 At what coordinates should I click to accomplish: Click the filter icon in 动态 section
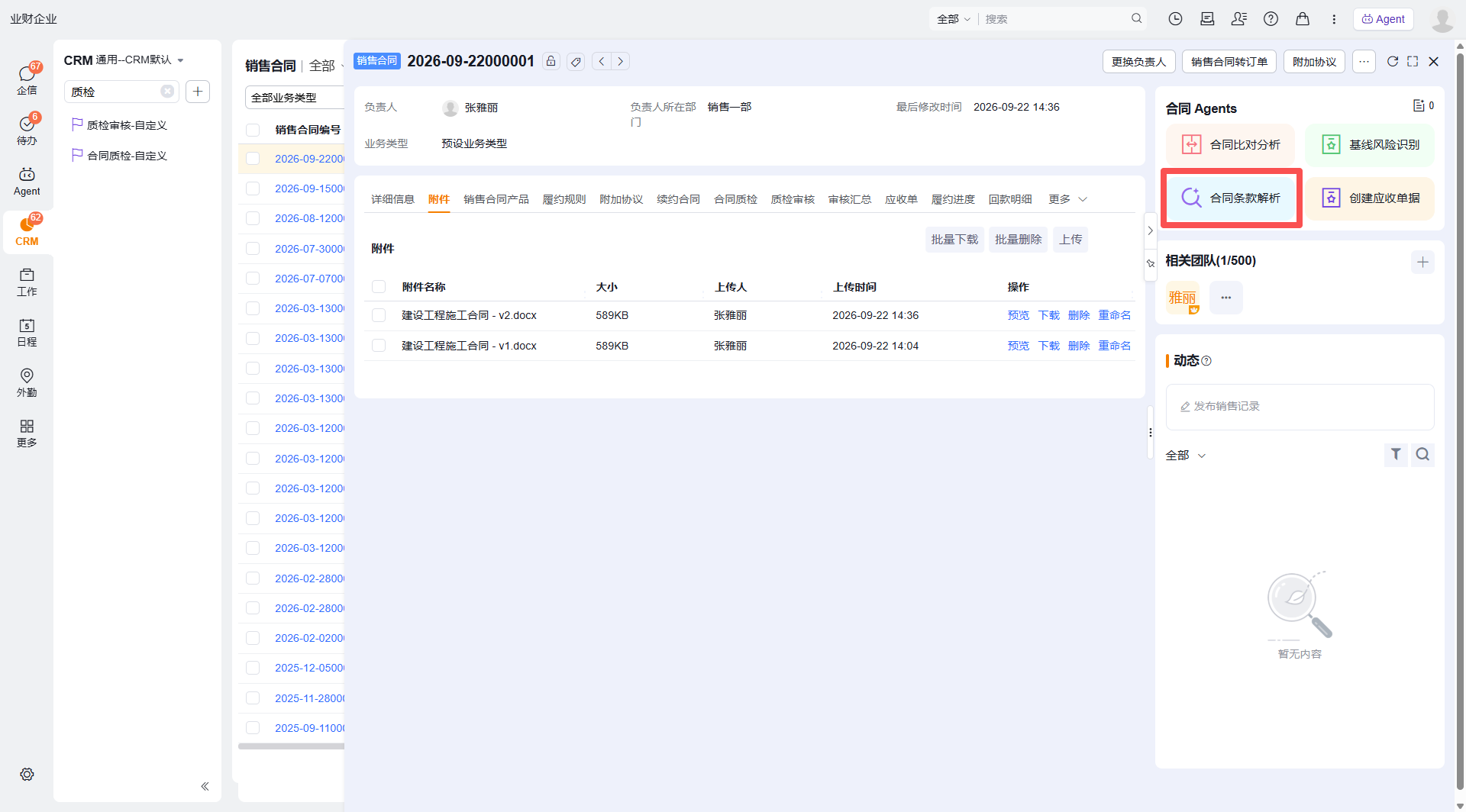pyautogui.click(x=1396, y=454)
